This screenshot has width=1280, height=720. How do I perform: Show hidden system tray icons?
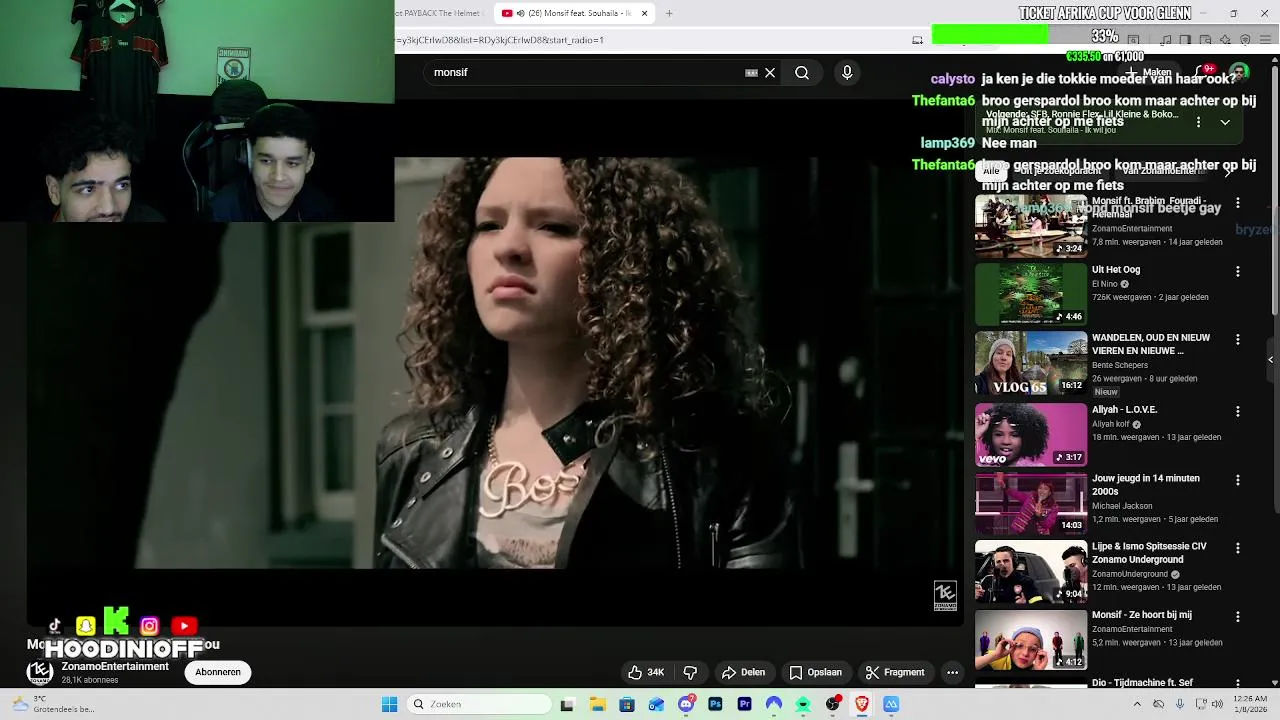[1137, 704]
